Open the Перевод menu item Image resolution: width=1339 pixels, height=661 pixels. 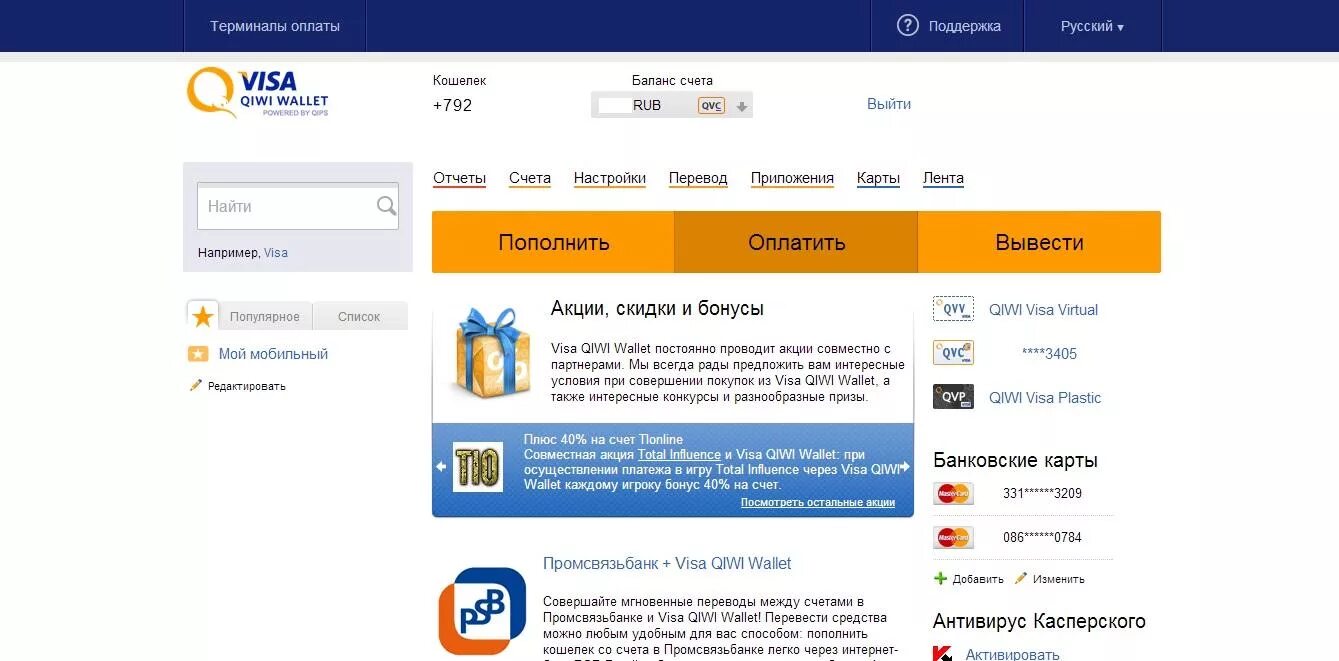click(x=698, y=178)
